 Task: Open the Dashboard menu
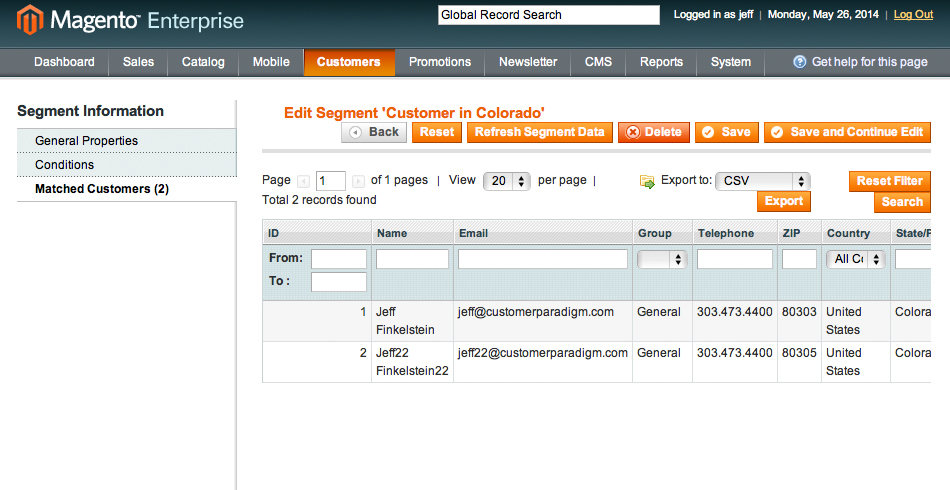[x=64, y=62]
